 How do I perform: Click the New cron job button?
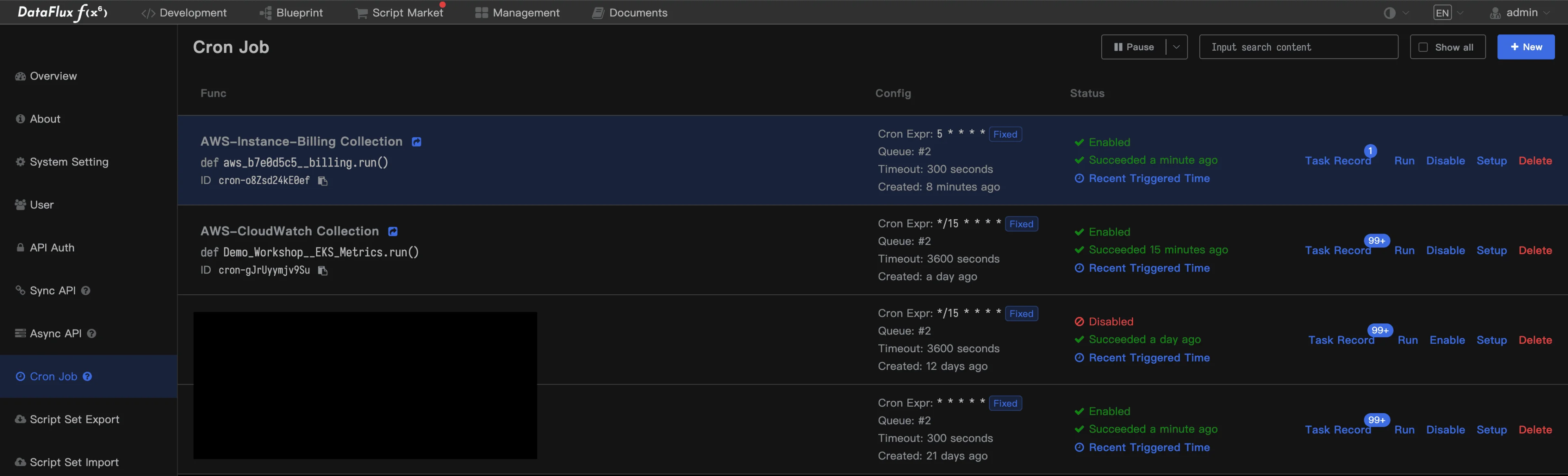pyautogui.click(x=1526, y=47)
